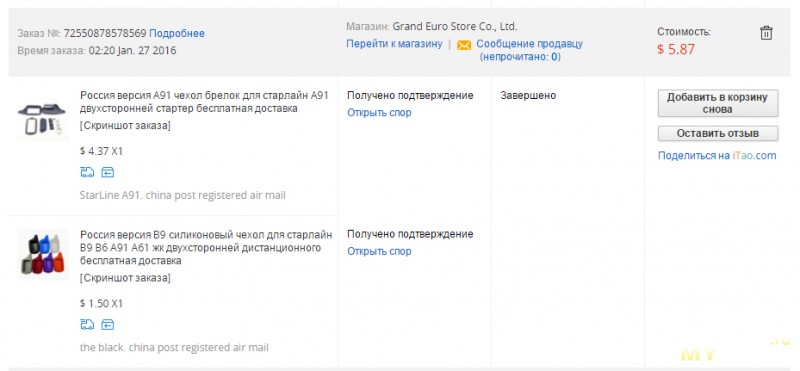
Task: Click Оставить отзыв button
Action: (x=718, y=133)
